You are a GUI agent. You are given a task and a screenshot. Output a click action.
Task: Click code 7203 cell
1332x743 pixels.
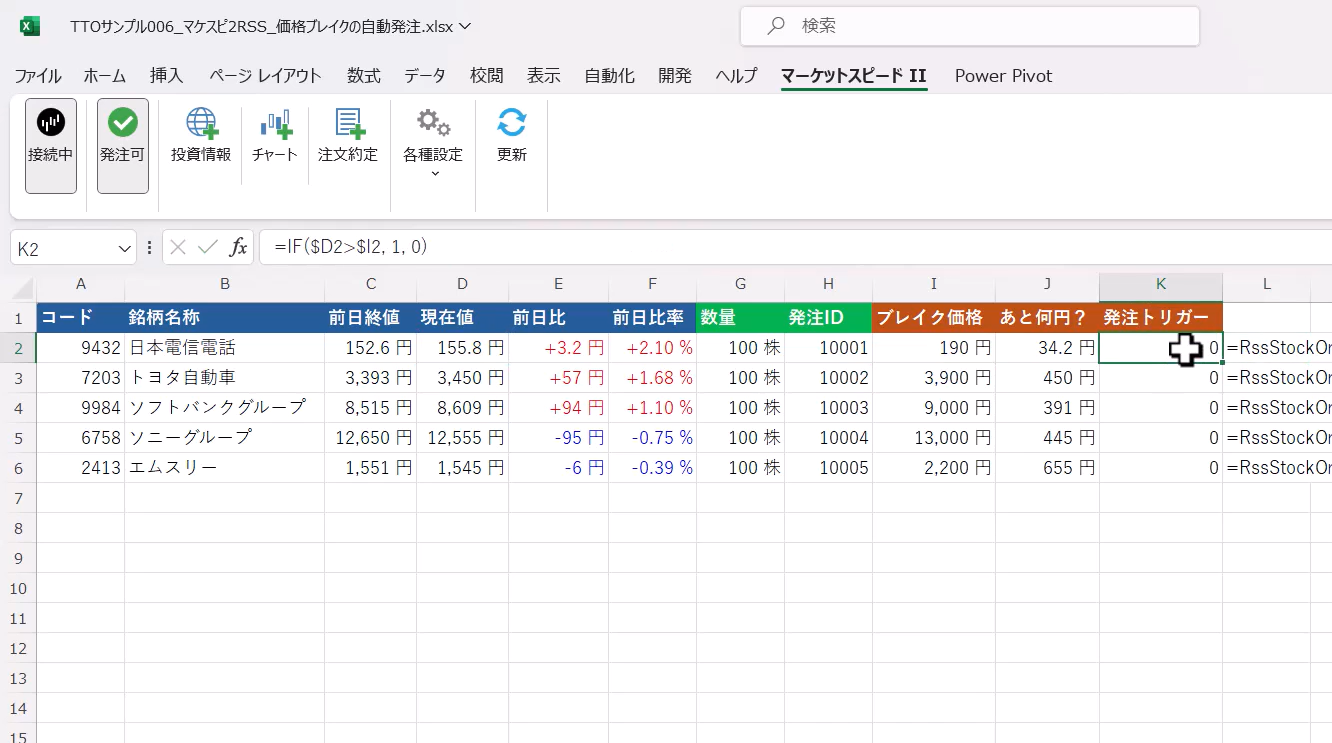point(81,378)
